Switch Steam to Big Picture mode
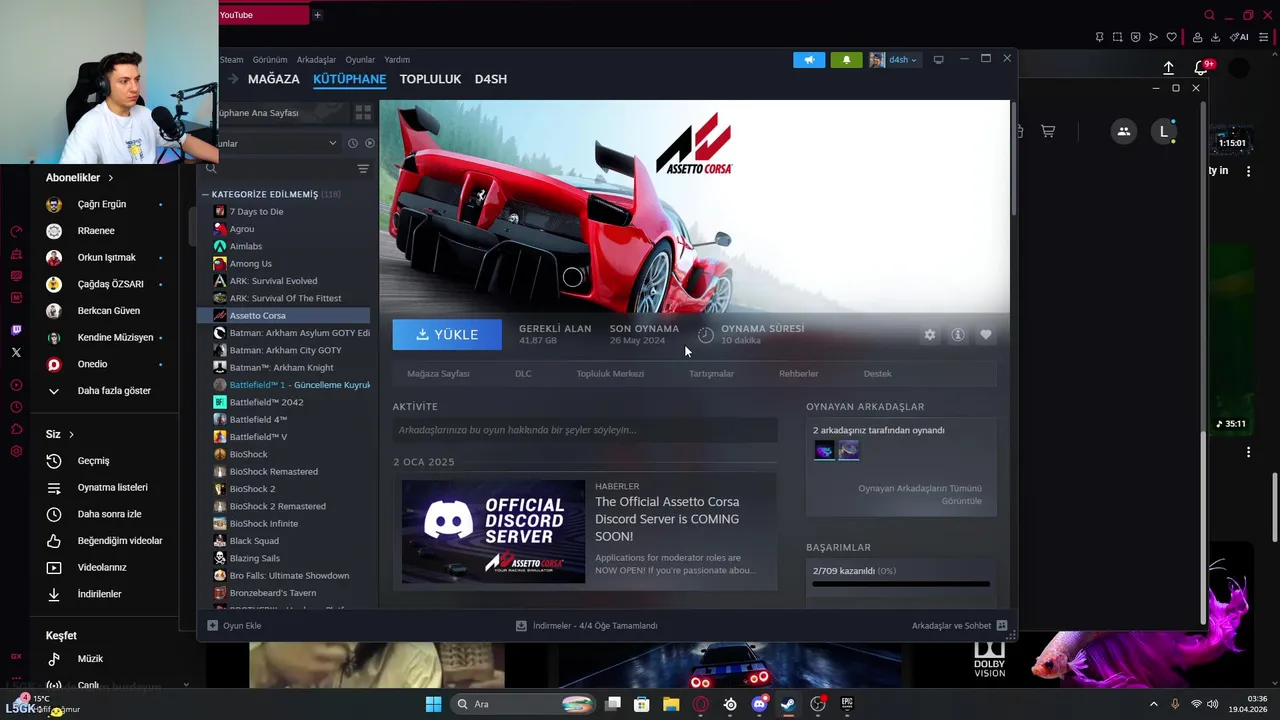Screen dimensions: 1280x720 [938, 60]
